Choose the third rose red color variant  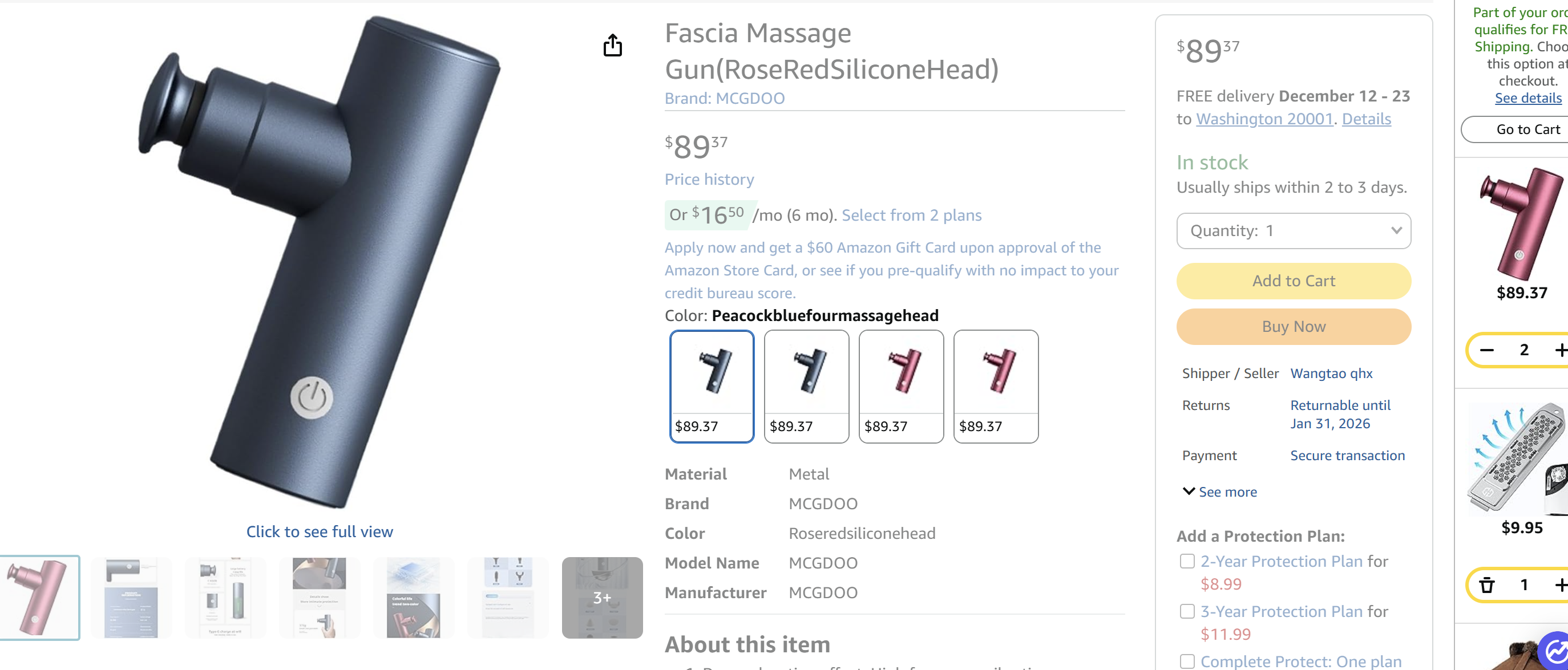click(901, 386)
